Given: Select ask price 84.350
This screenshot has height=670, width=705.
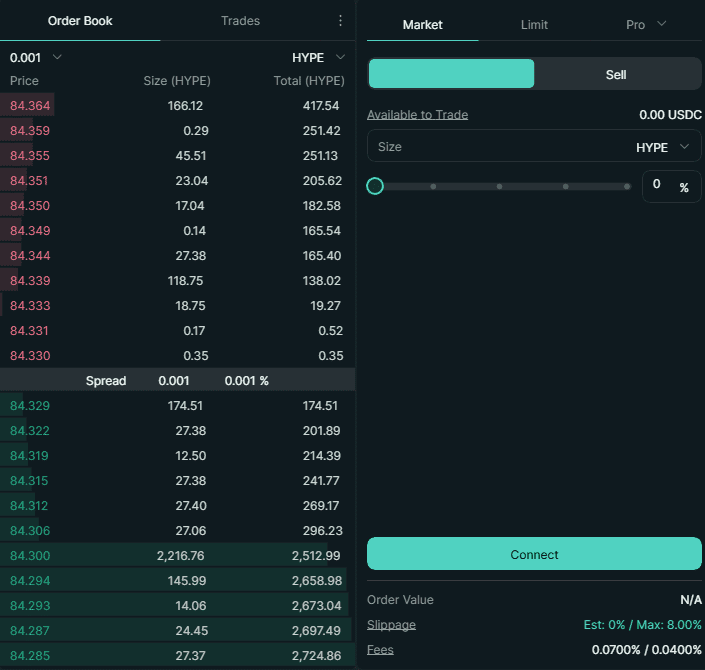Looking at the screenshot, I should [30, 205].
